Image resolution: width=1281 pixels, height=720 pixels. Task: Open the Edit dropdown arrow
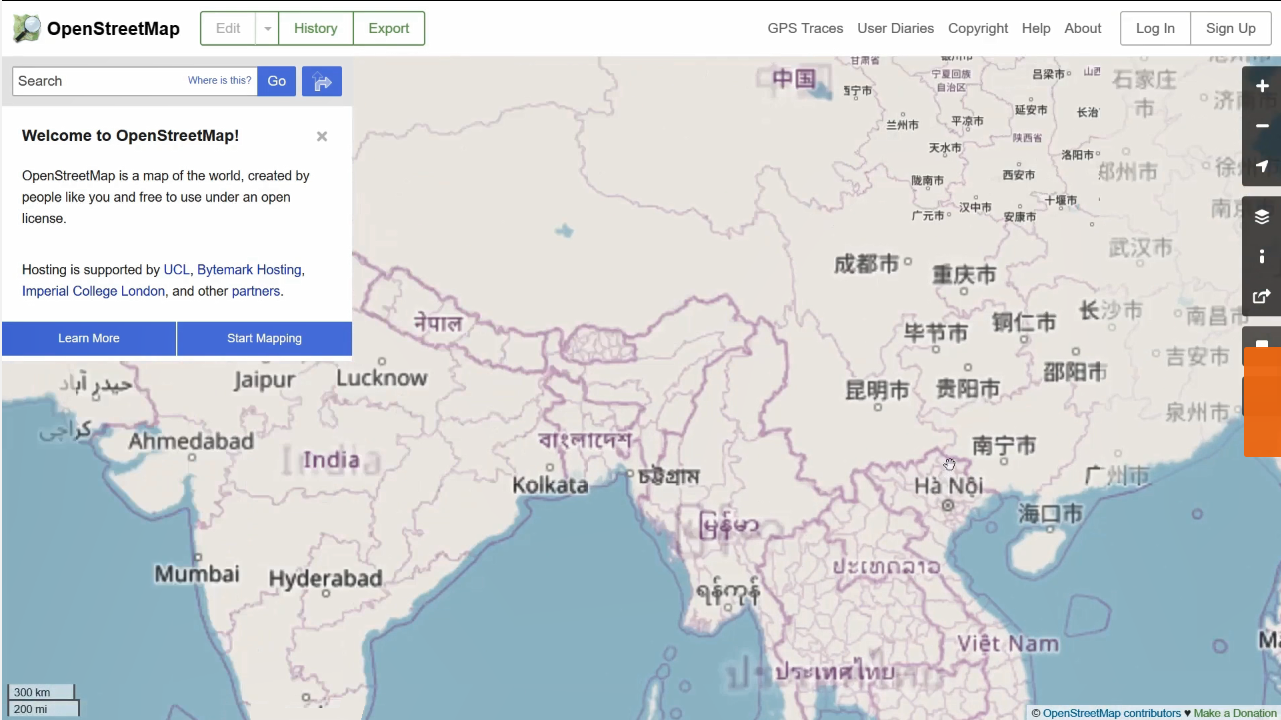[x=267, y=28]
